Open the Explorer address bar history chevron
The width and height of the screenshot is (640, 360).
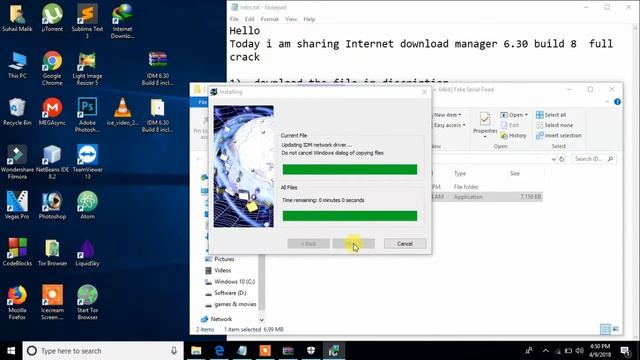tap(553, 159)
